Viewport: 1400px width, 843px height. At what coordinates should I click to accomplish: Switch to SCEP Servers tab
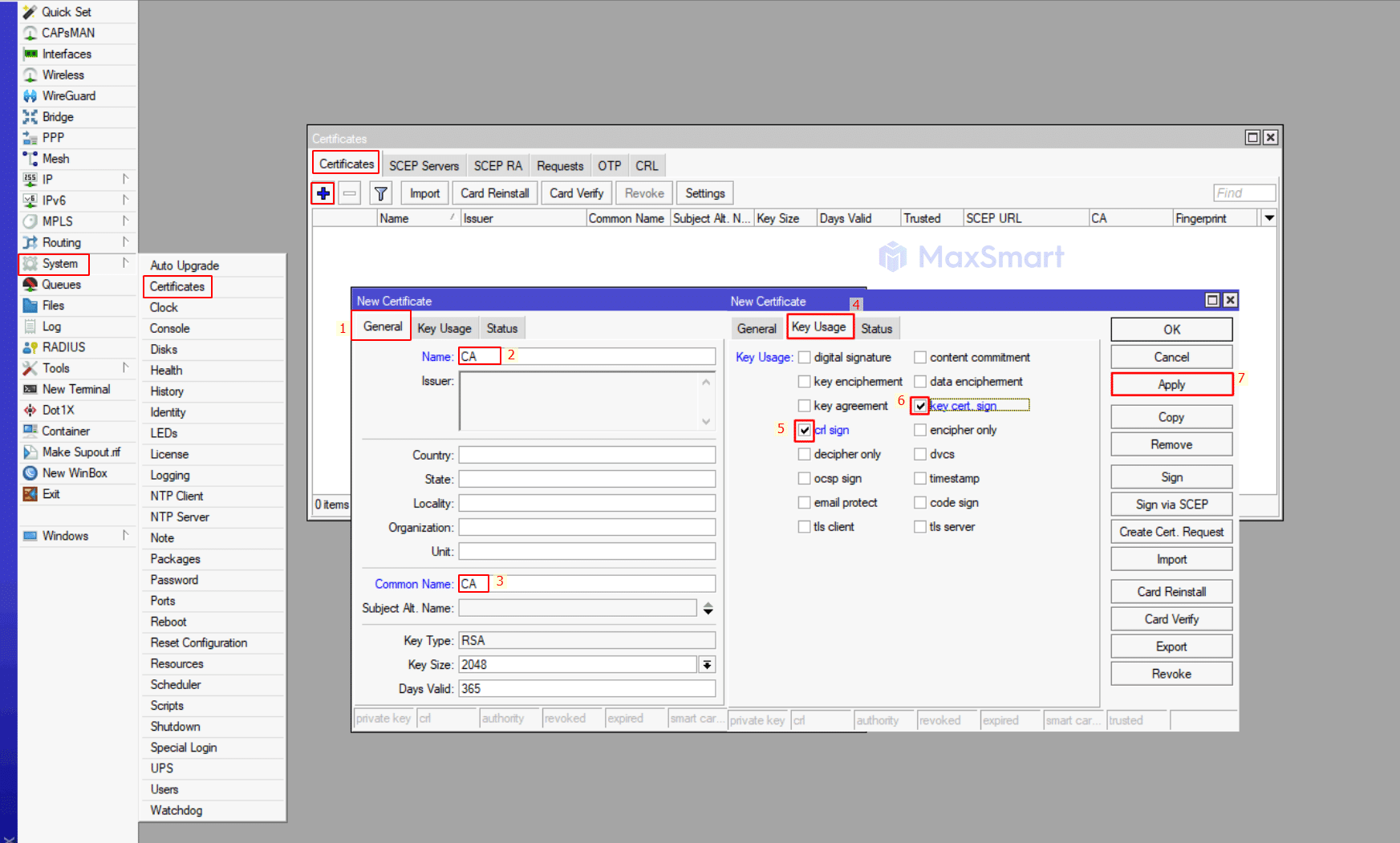424,166
